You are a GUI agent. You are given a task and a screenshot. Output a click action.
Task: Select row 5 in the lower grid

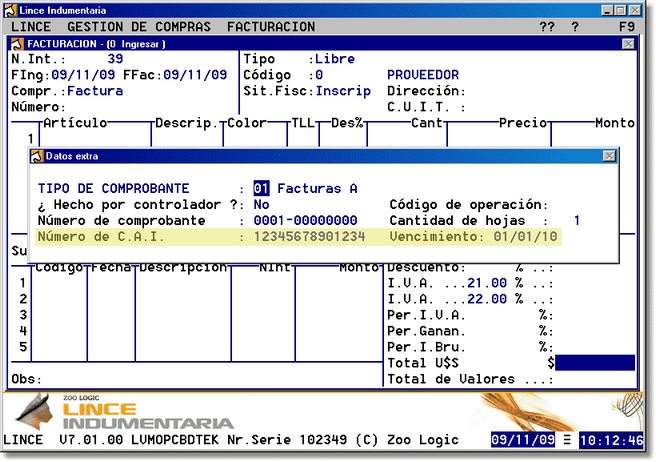(x=23, y=347)
